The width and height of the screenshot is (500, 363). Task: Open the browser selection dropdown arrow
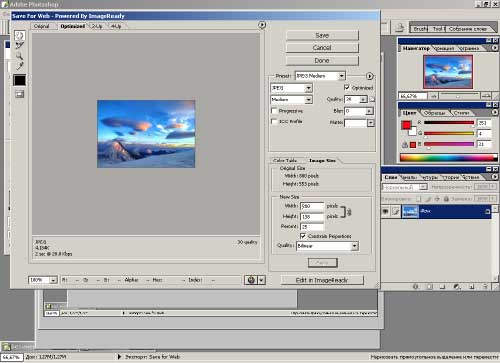click(262, 280)
